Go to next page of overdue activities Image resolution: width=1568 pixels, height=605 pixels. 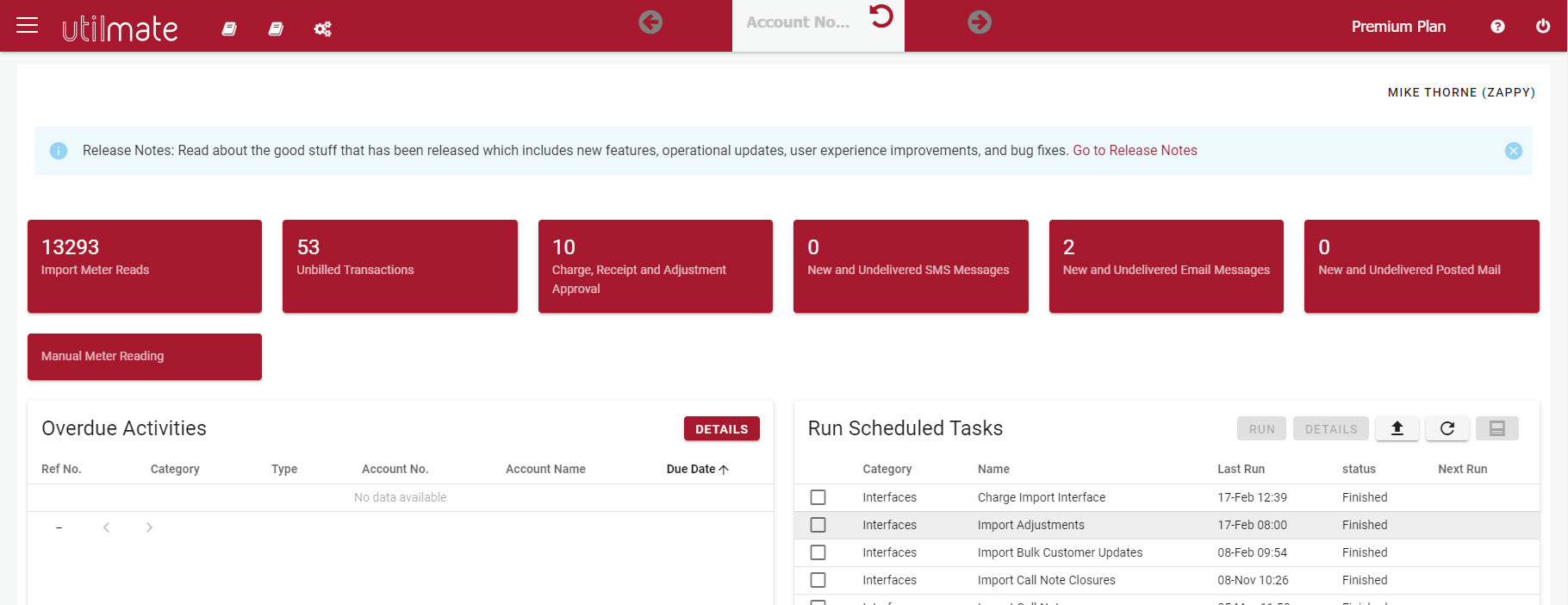tap(149, 527)
